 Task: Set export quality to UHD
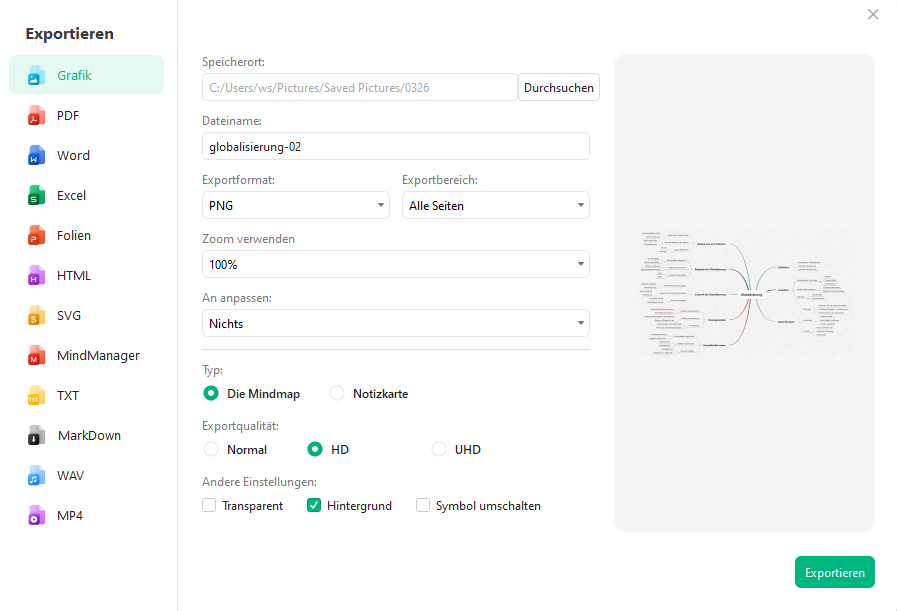click(439, 450)
